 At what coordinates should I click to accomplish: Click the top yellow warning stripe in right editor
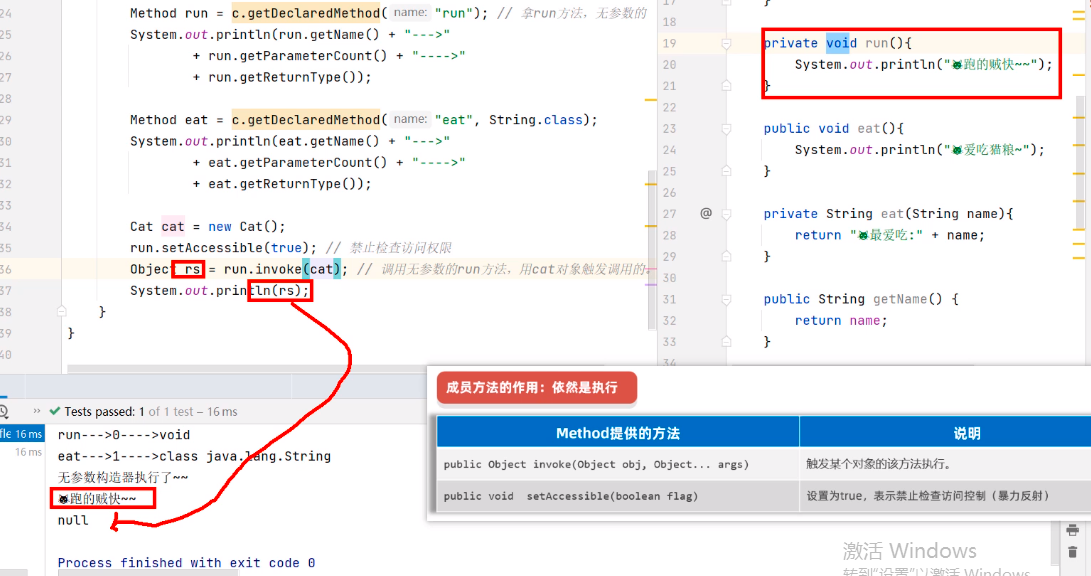(1078, 13)
